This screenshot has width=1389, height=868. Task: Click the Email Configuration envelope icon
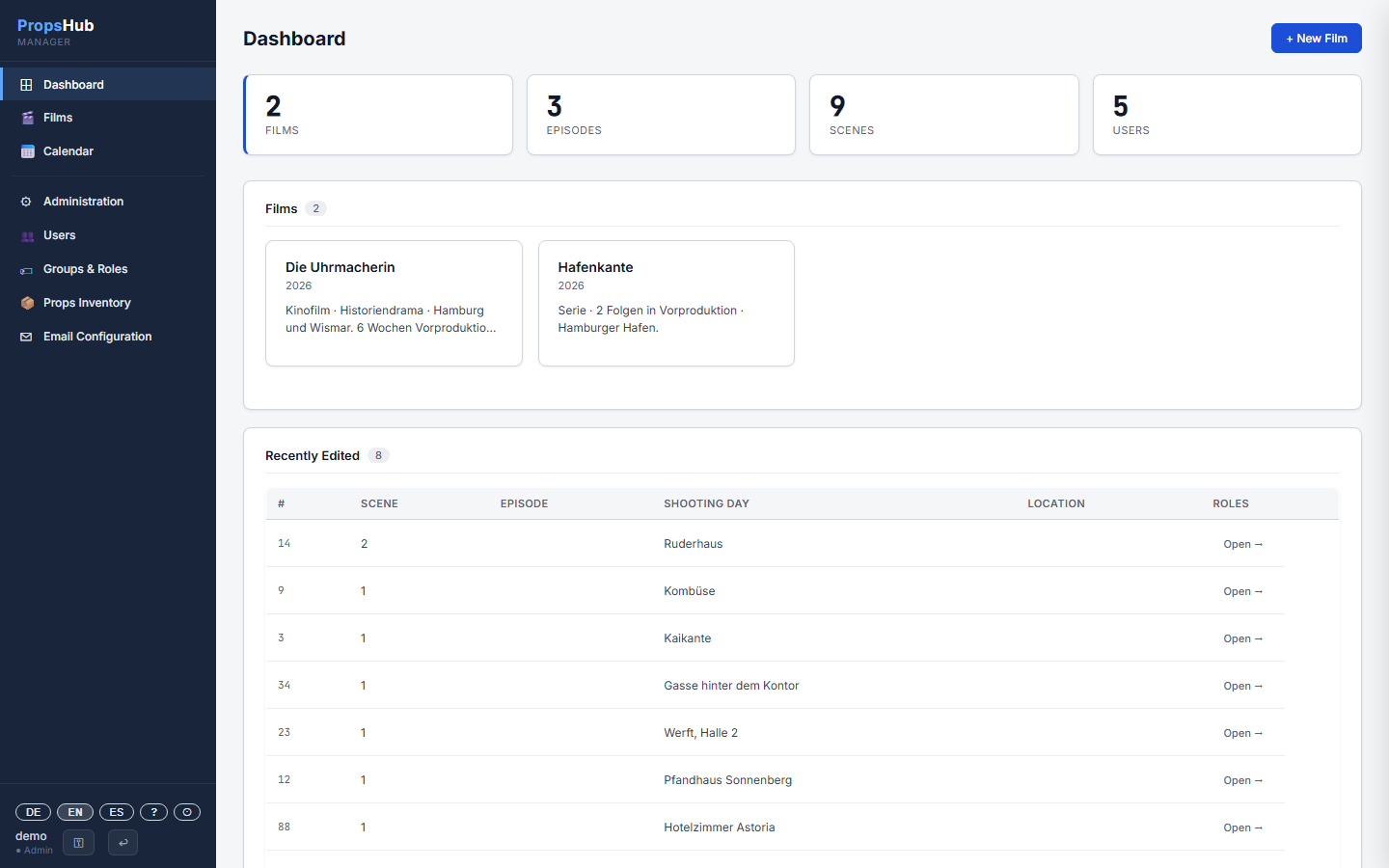tap(27, 337)
